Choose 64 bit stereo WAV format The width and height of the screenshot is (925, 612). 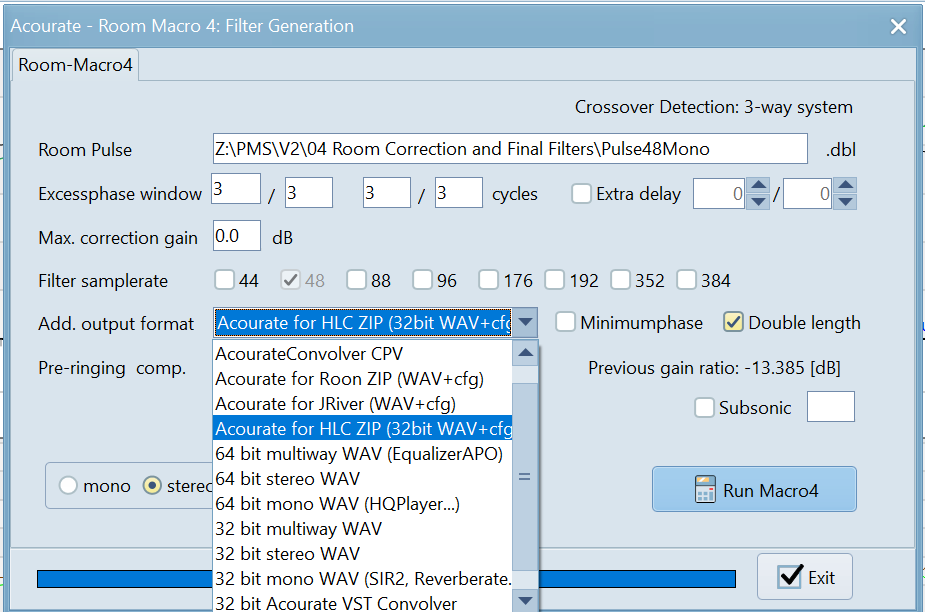[x=362, y=479]
